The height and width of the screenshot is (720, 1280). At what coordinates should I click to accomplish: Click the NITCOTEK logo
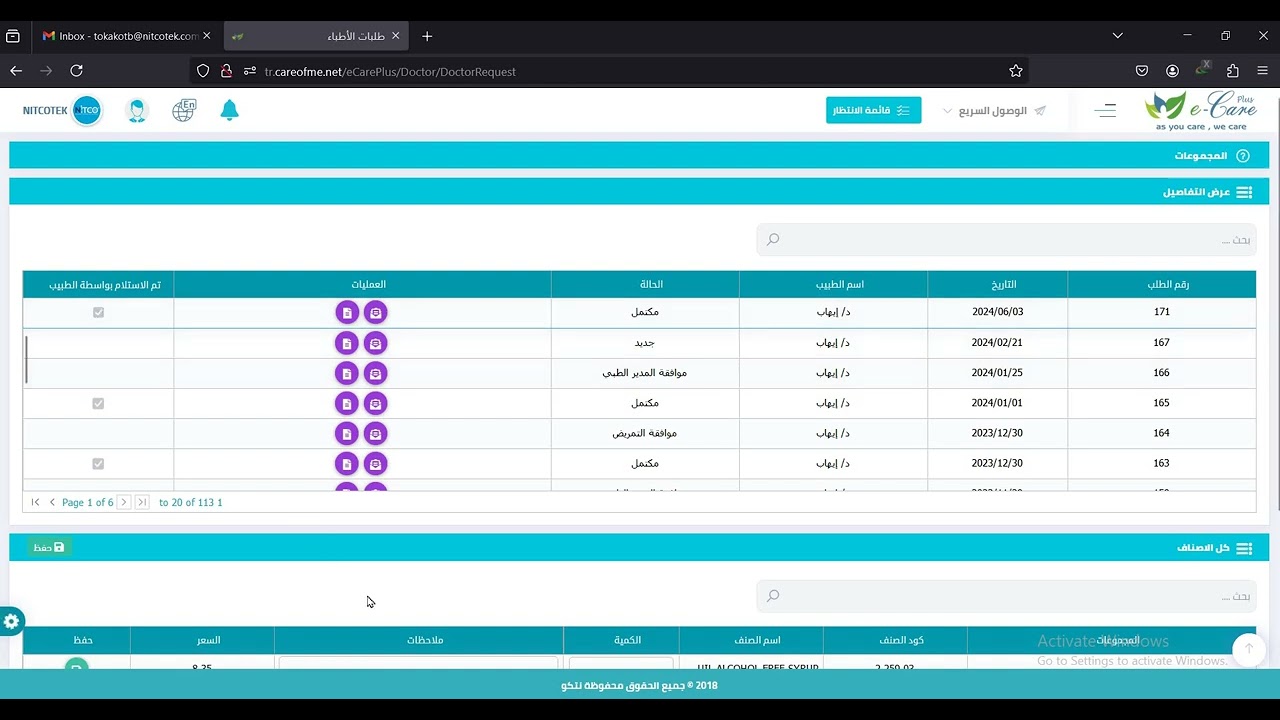[62, 110]
